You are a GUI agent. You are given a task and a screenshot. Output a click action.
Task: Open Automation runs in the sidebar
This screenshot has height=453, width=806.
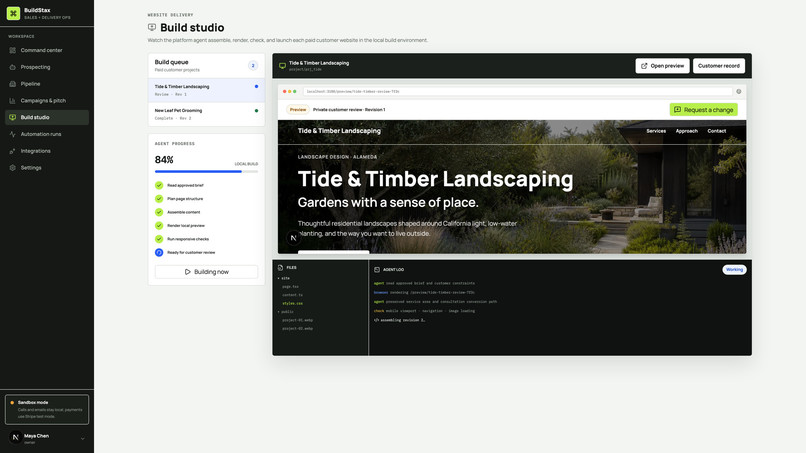click(47, 134)
